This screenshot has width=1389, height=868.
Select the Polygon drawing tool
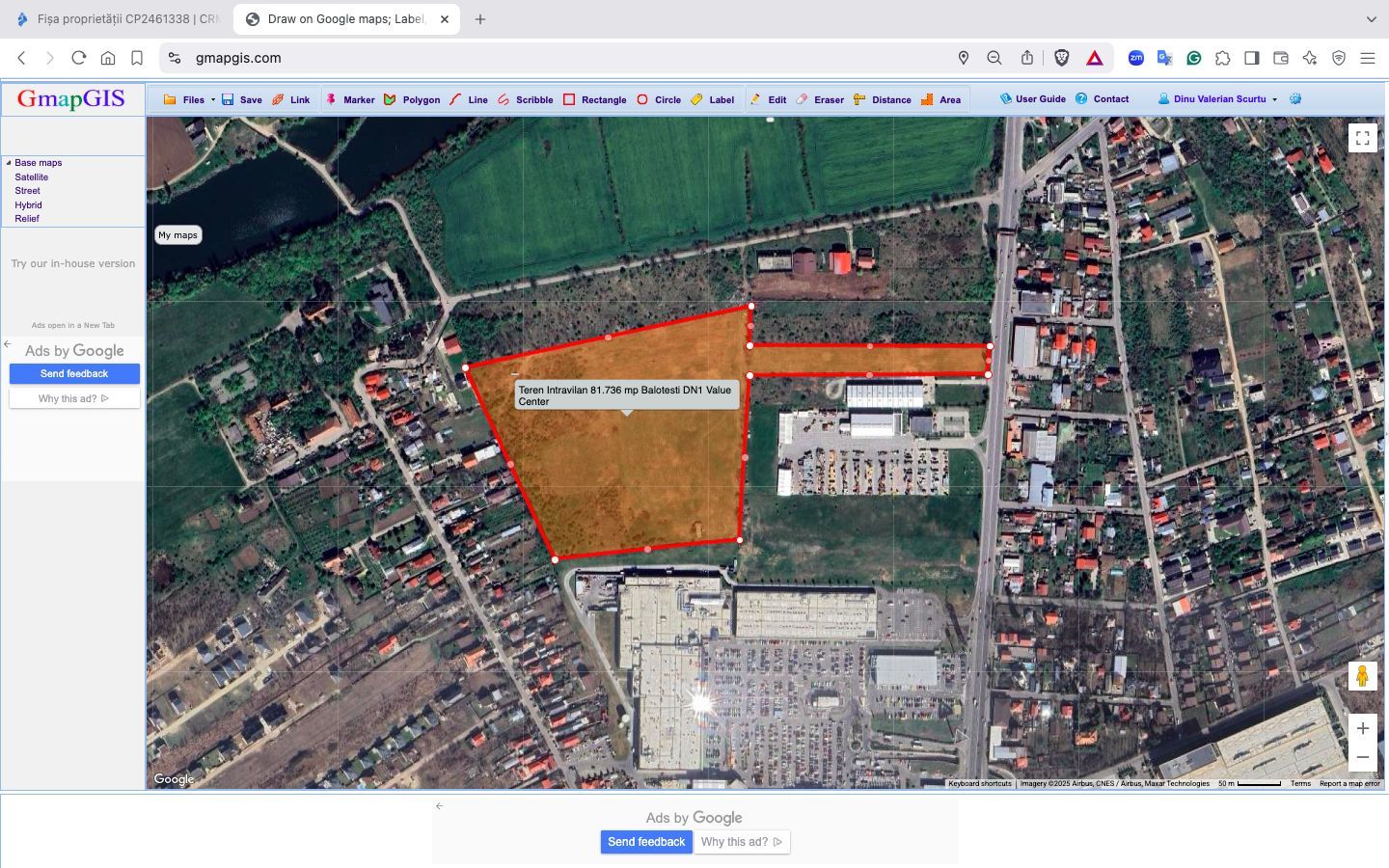pyautogui.click(x=419, y=99)
